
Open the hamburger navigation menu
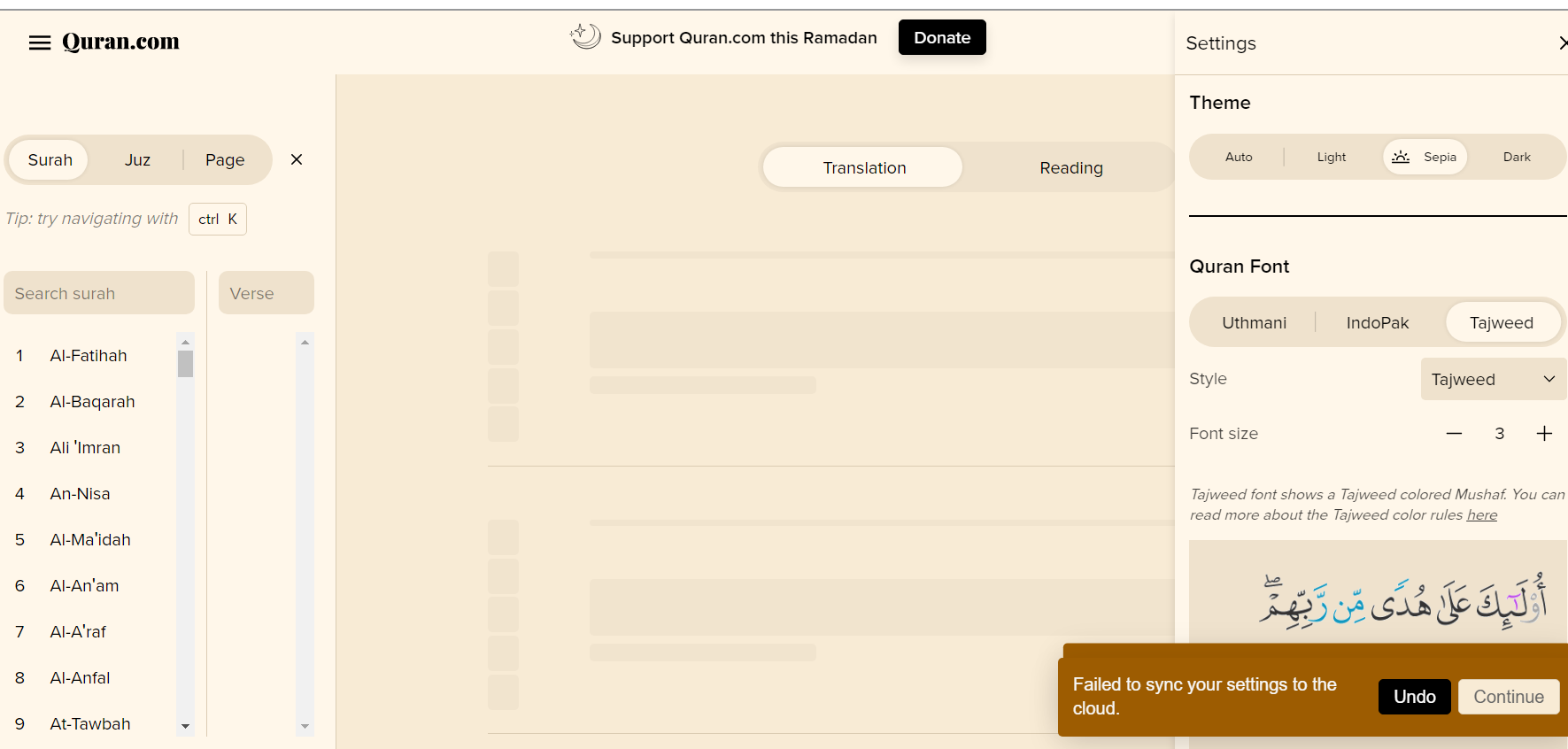pyautogui.click(x=40, y=42)
